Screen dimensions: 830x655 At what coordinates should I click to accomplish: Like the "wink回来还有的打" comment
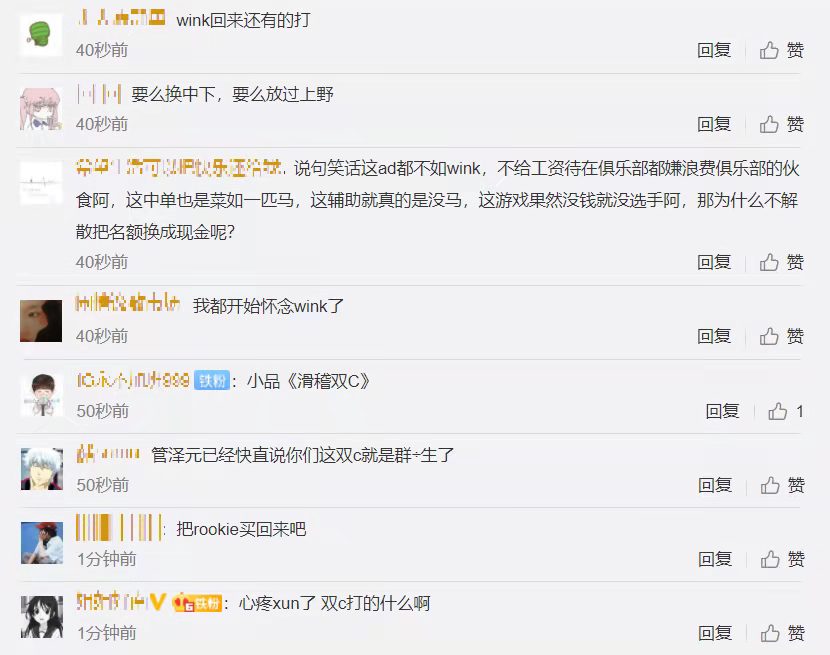[781, 50]
